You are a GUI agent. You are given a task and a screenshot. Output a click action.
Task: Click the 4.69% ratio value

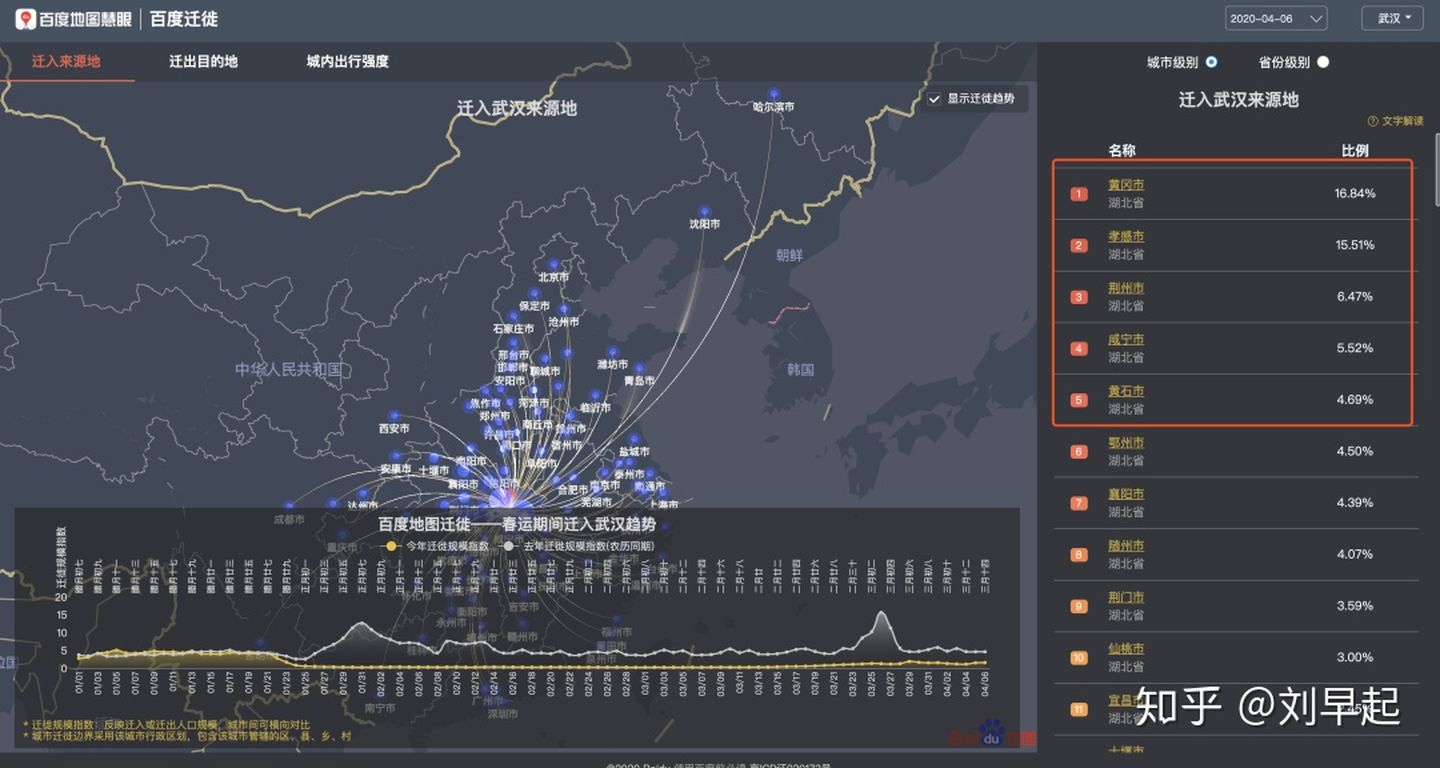click(1355, 400)
